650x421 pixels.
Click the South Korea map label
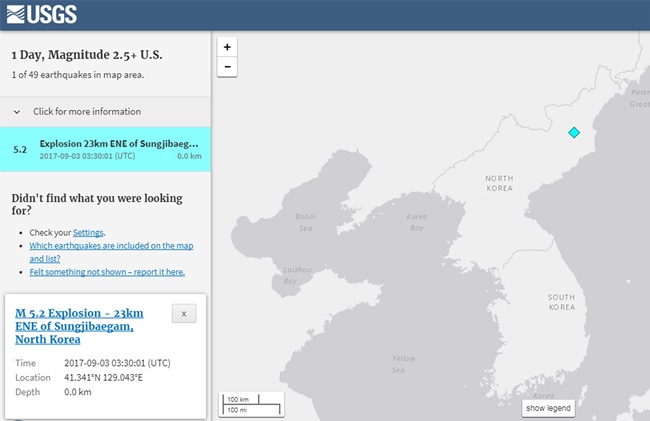coord(560,302)
